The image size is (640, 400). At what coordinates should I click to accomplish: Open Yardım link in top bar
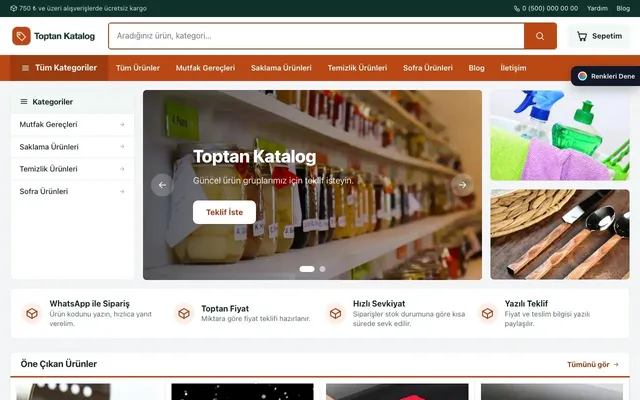pyautogui.click(x=597, y=8)
